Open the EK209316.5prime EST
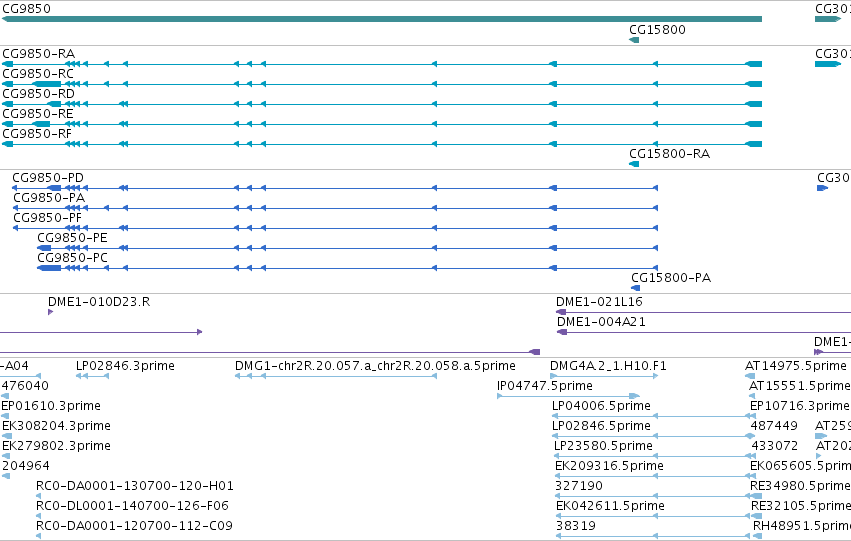The image size is (851, 541). click(609, 467)
